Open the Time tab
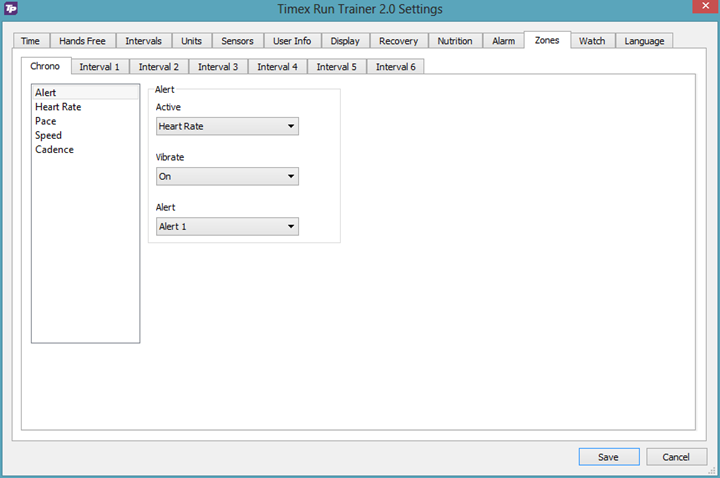Screen dimensions: 720x478 point(31,41)
